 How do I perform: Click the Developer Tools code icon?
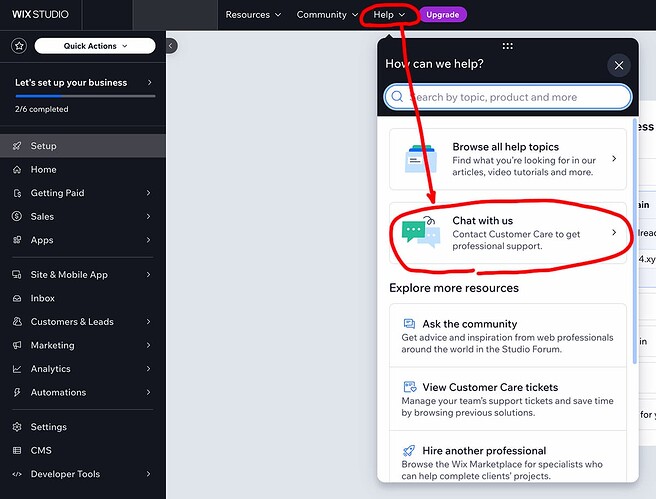17,474
